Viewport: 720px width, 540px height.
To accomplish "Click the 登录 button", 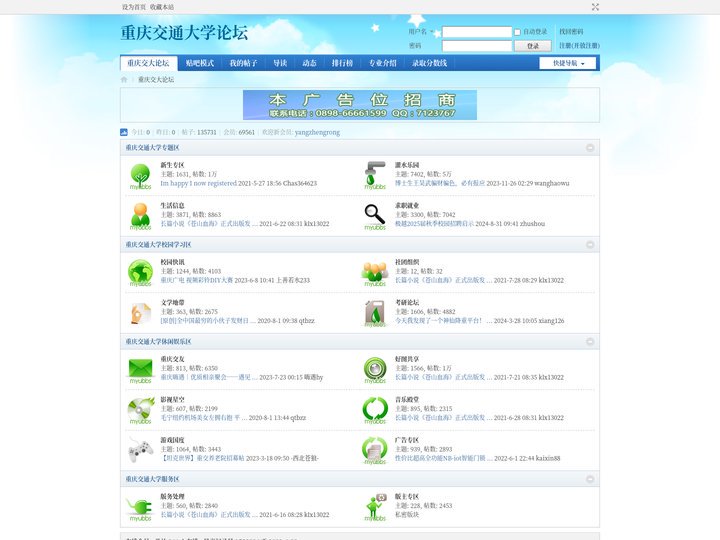I will (533, 46).
